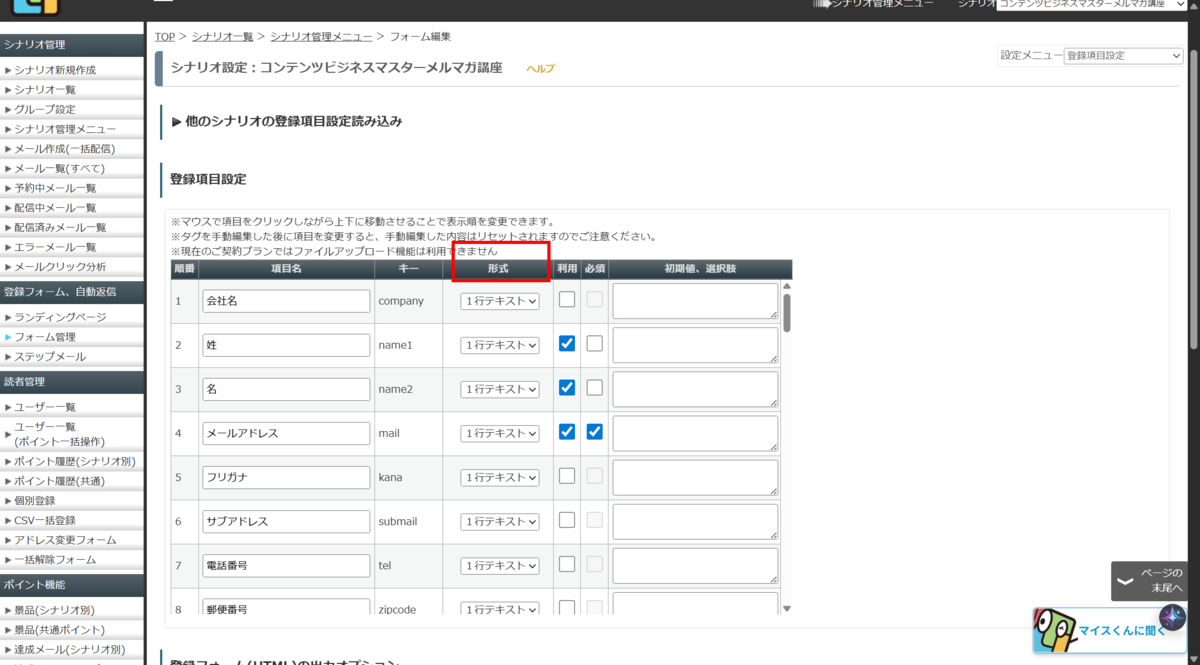The image size is (1200, 665).
Task: Open シナリオ新規作成 in sidebar
Action: 55,70
